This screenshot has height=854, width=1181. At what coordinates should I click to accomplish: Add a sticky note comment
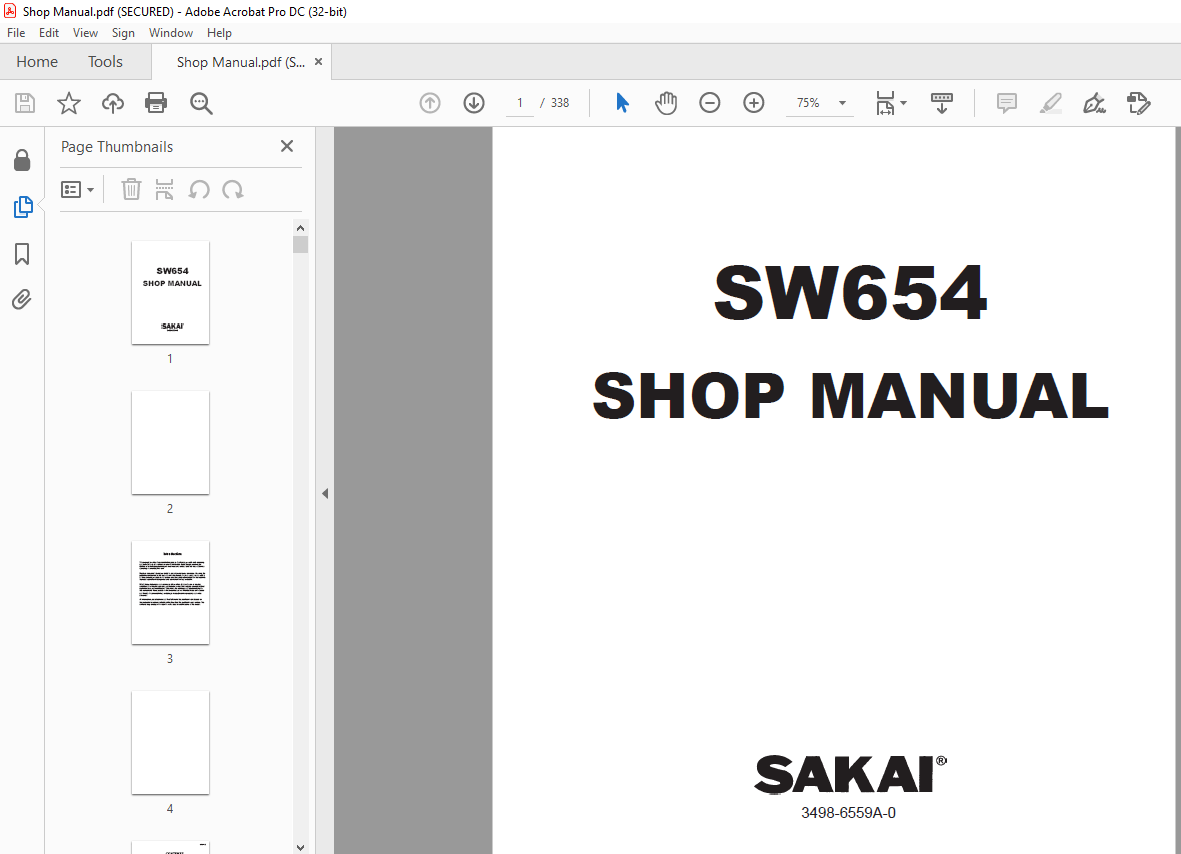tap(1006, 103)
